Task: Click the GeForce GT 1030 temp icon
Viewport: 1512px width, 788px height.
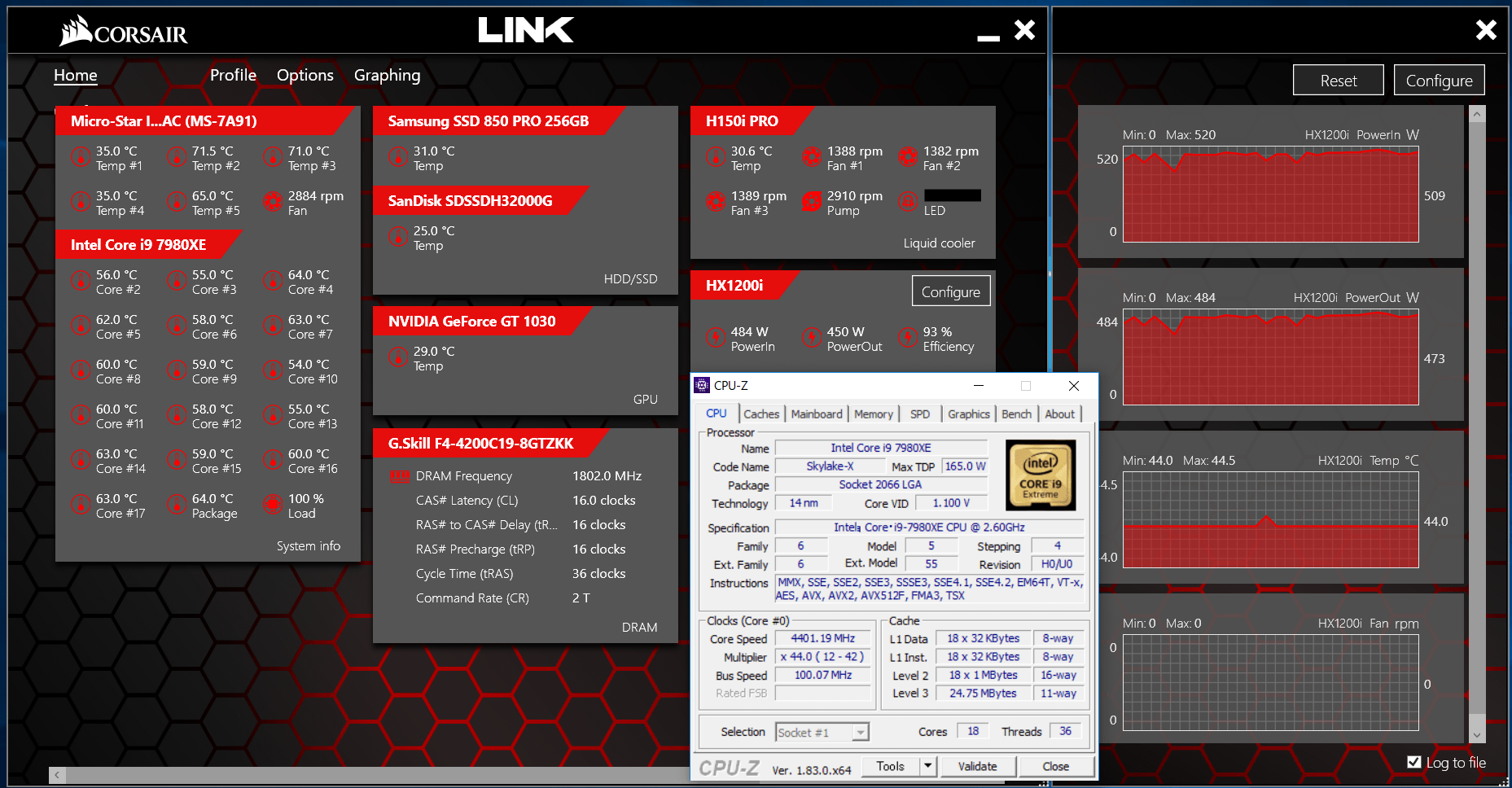Action: click(398, 357)
